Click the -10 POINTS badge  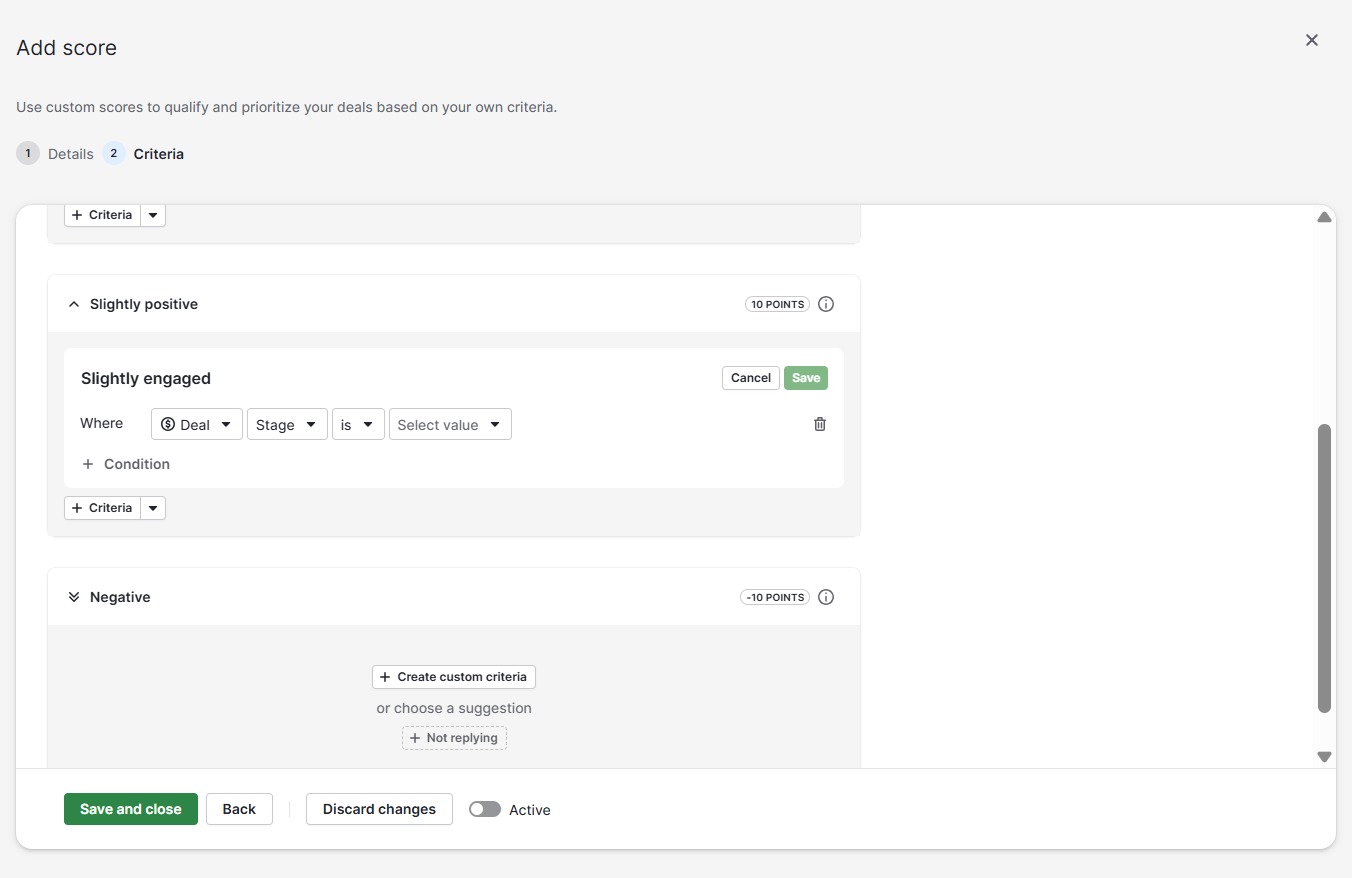click(x=775, y=597)
